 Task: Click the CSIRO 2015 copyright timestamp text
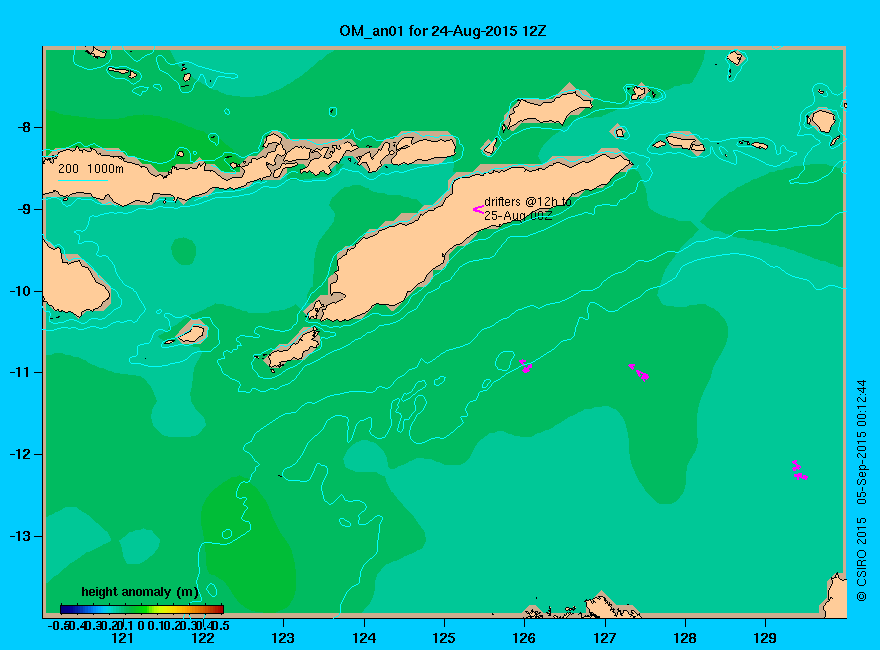pos(861,491)
